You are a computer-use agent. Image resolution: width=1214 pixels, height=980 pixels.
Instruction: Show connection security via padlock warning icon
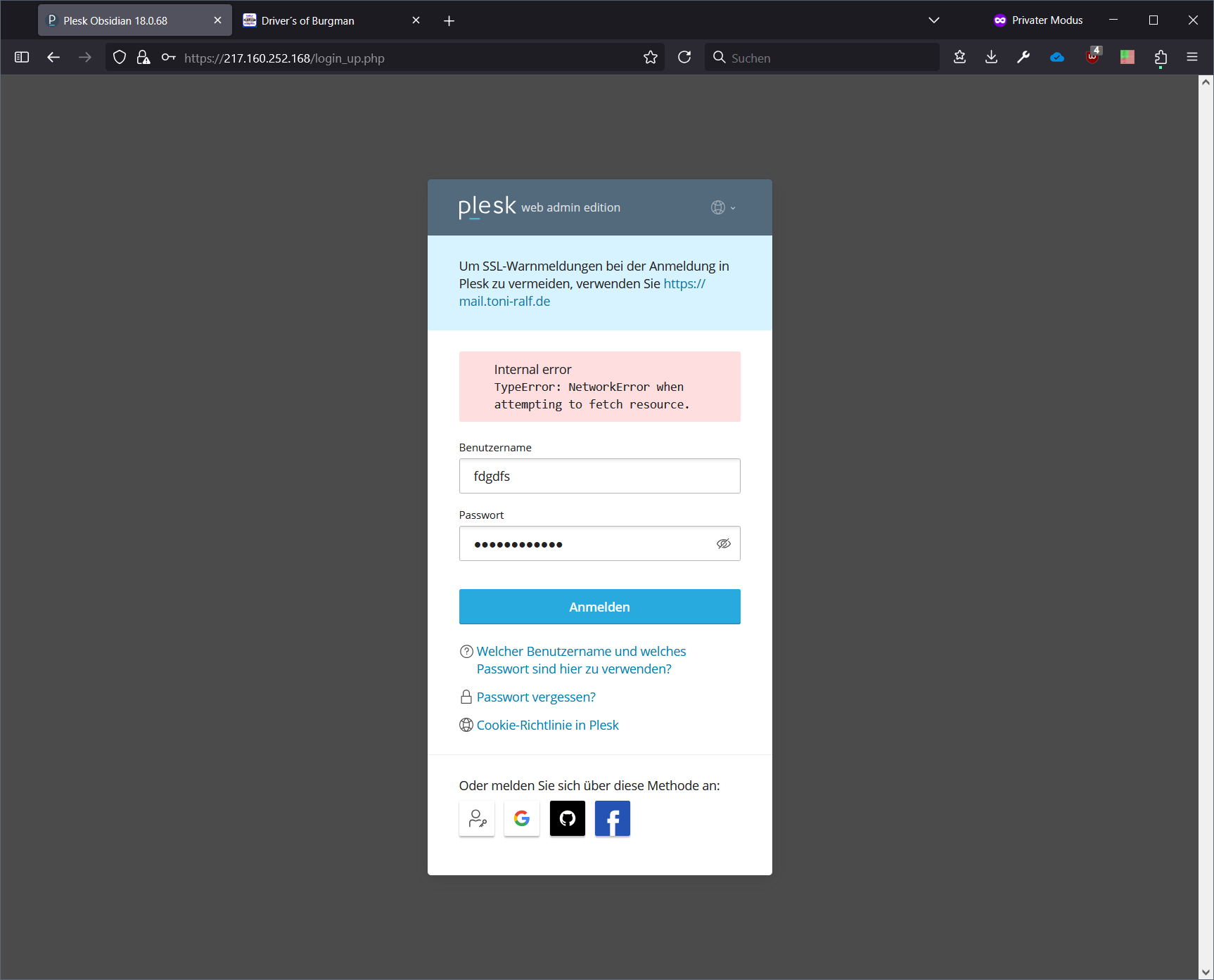[143, 58]
